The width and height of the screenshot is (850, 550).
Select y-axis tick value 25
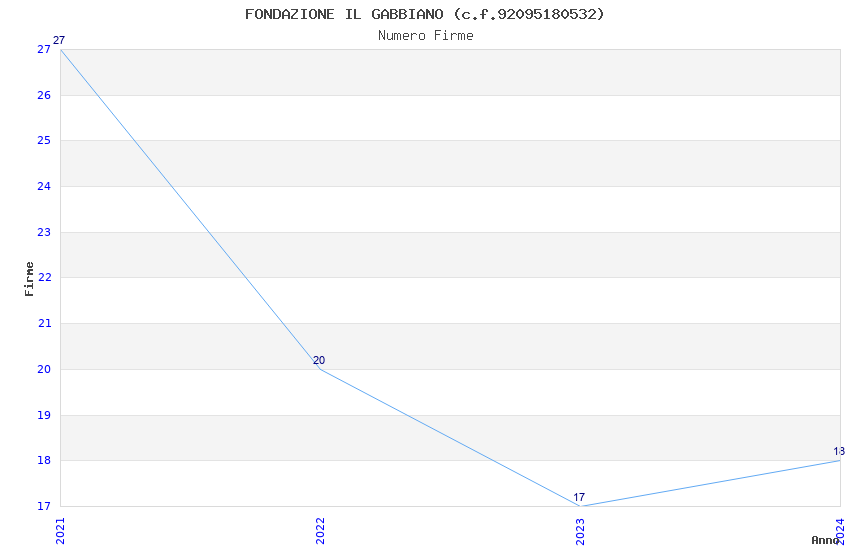pos(44,140)
